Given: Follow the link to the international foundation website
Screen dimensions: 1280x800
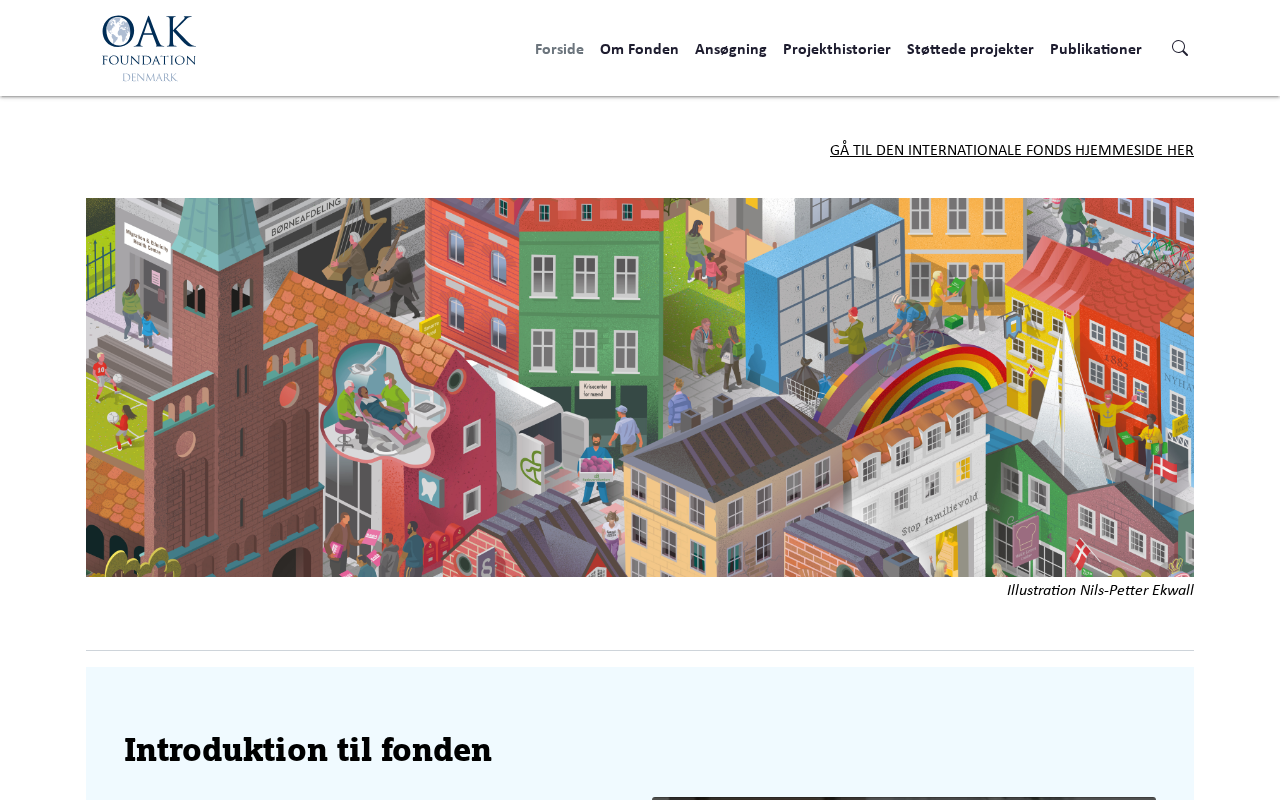Looking at the screenshot, I should [x=1012, y=150].
